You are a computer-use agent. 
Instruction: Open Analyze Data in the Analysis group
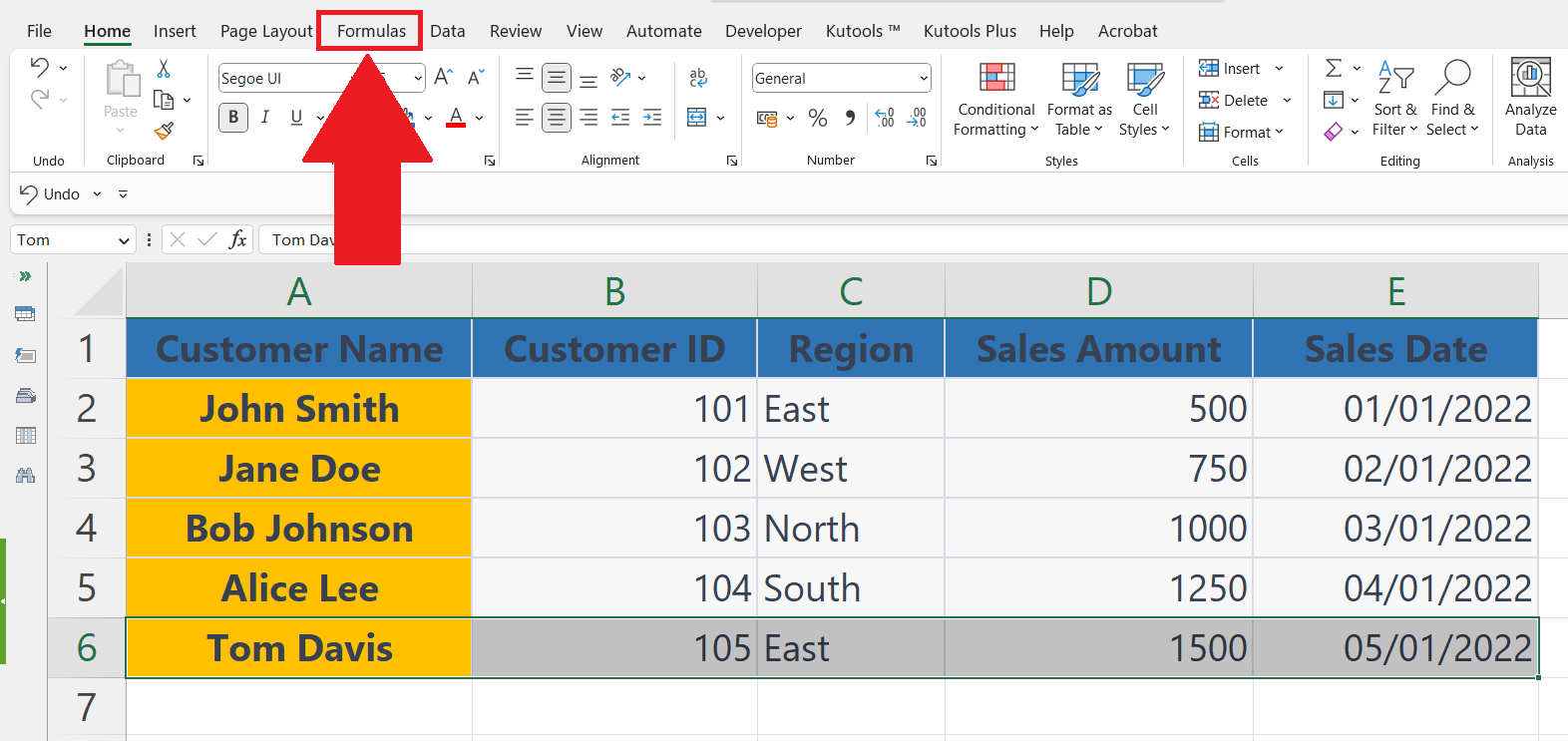(x=1531, y=97)
